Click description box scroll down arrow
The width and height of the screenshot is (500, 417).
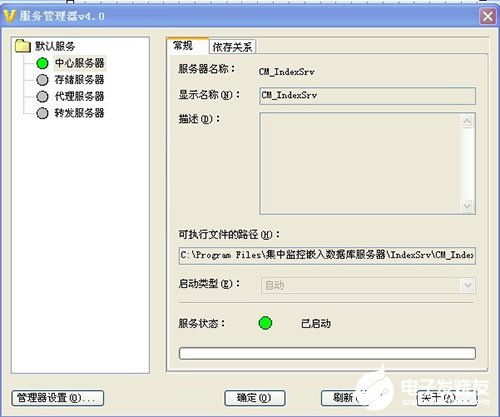(x=467, y=206)
